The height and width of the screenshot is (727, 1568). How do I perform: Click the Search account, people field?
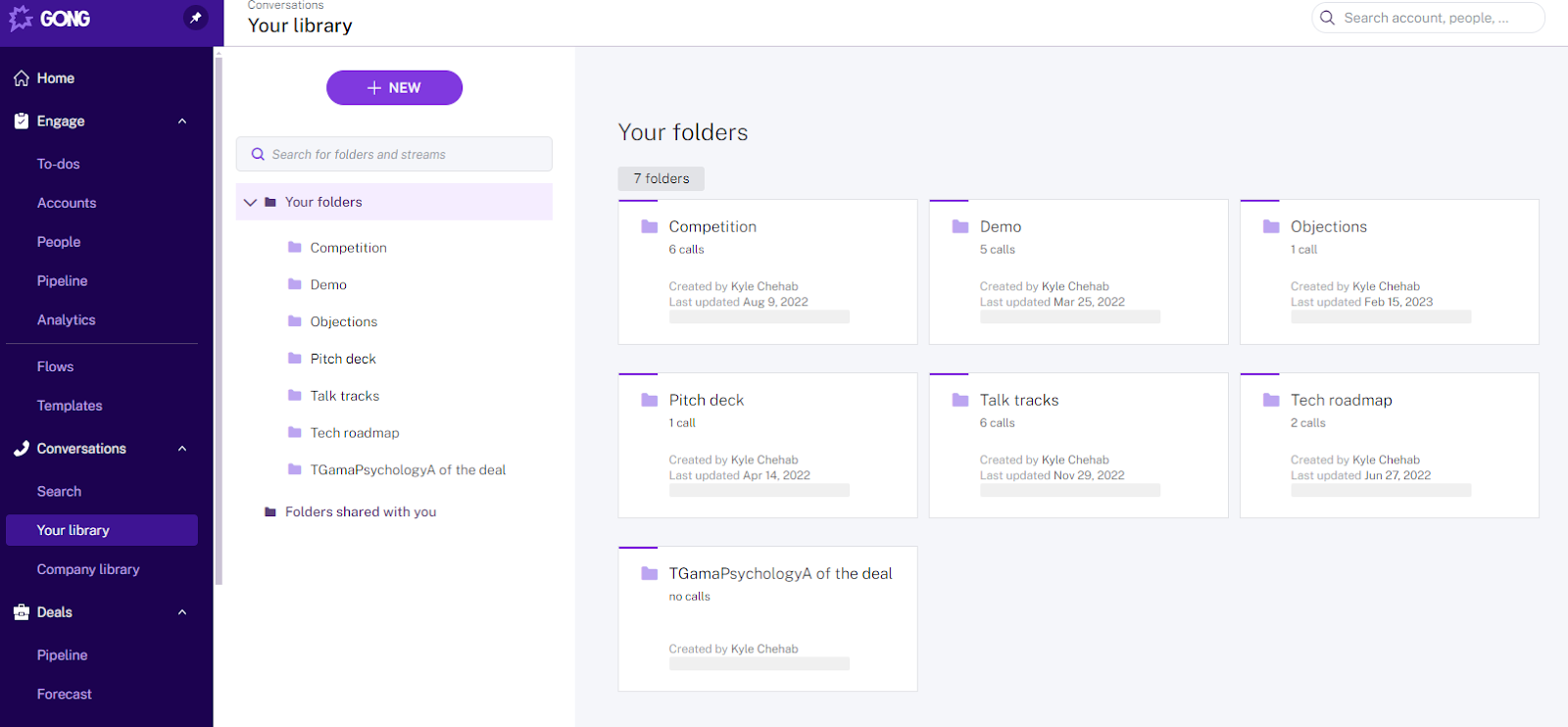pos(1428,18)
